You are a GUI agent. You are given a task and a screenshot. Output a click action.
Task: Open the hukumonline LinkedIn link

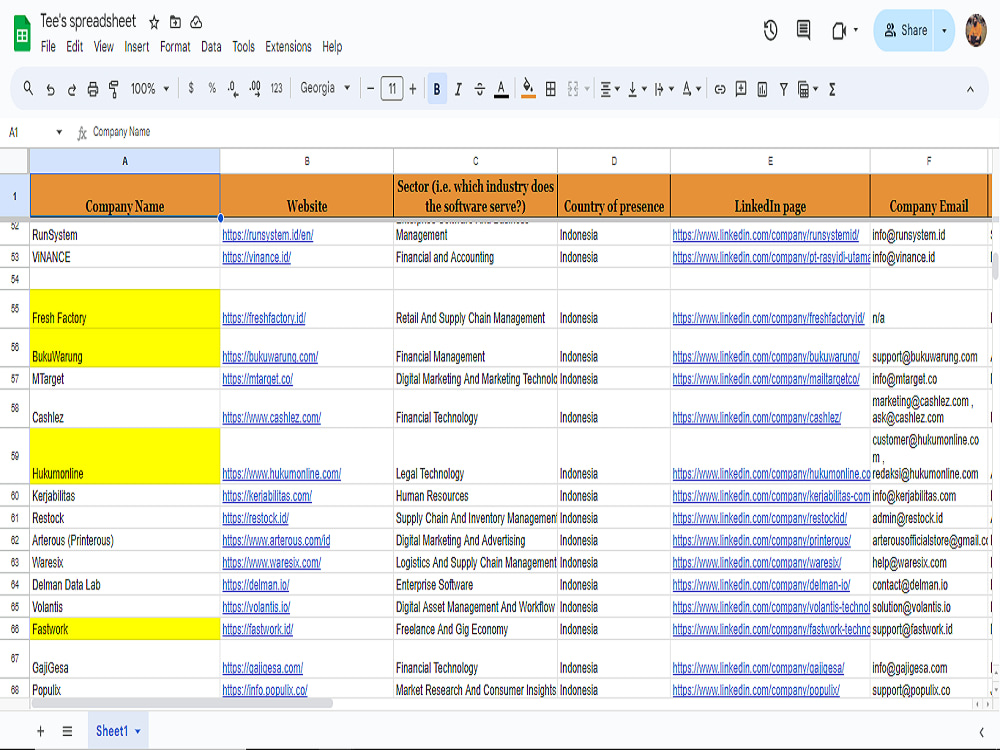click(x=771, y=474)
